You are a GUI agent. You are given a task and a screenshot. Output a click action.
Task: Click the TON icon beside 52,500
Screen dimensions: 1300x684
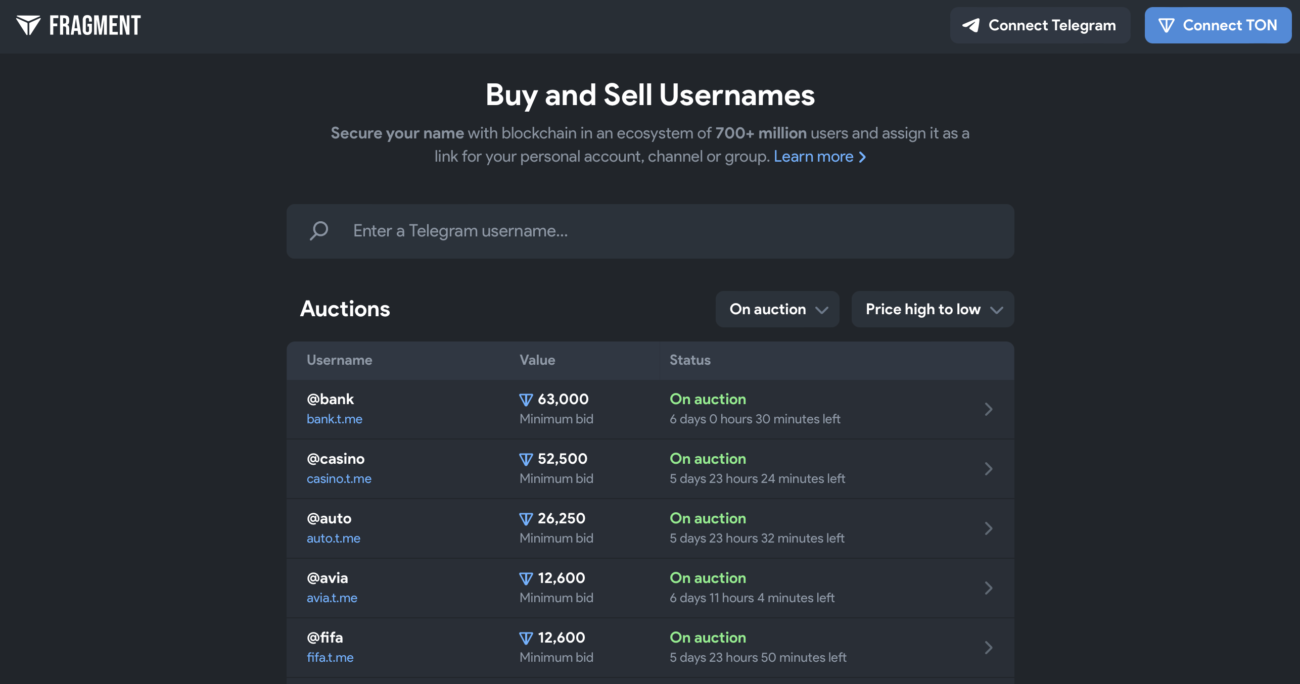(526, 459)
